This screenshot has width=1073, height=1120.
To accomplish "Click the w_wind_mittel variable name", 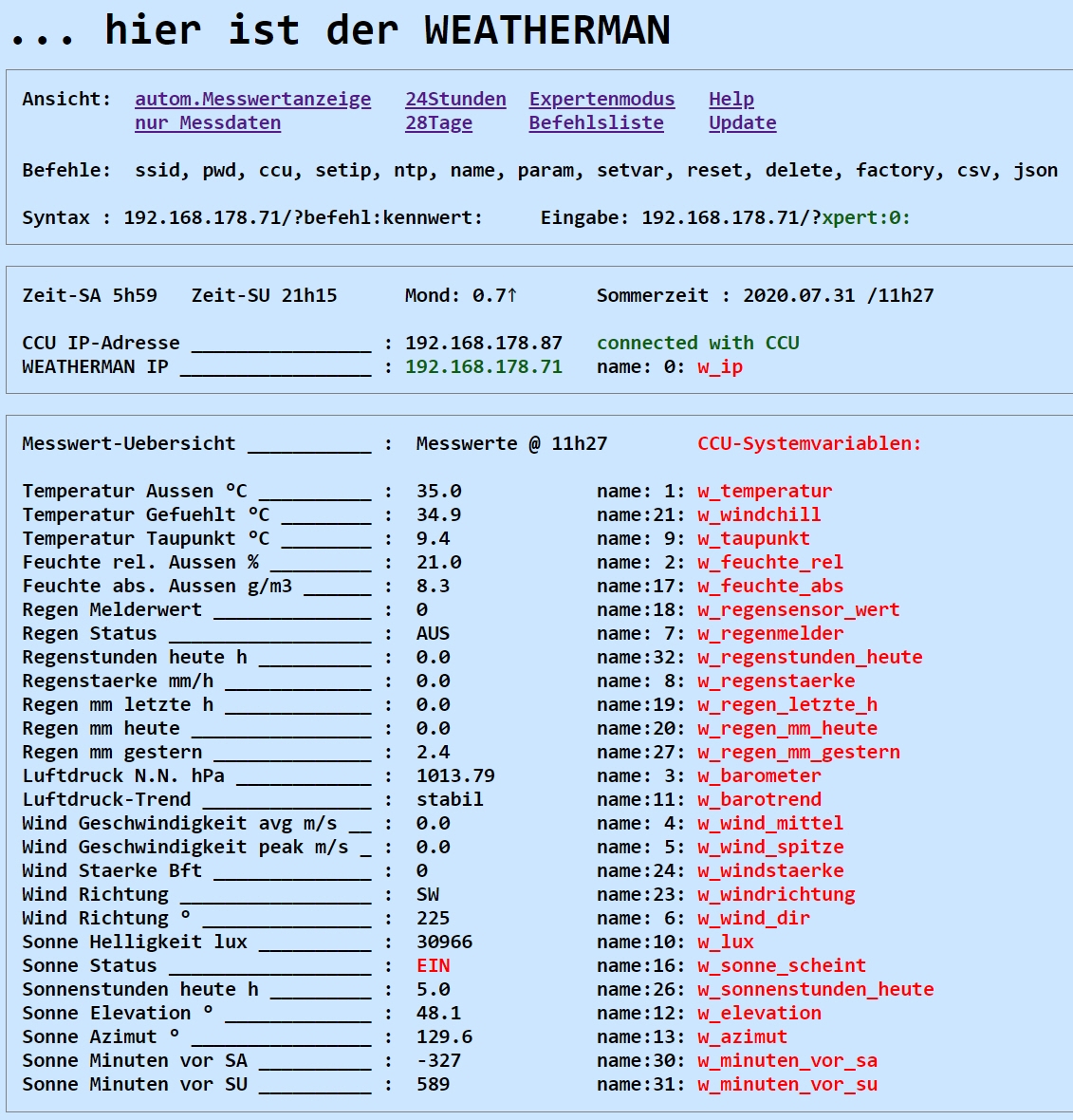I will 770,824.
